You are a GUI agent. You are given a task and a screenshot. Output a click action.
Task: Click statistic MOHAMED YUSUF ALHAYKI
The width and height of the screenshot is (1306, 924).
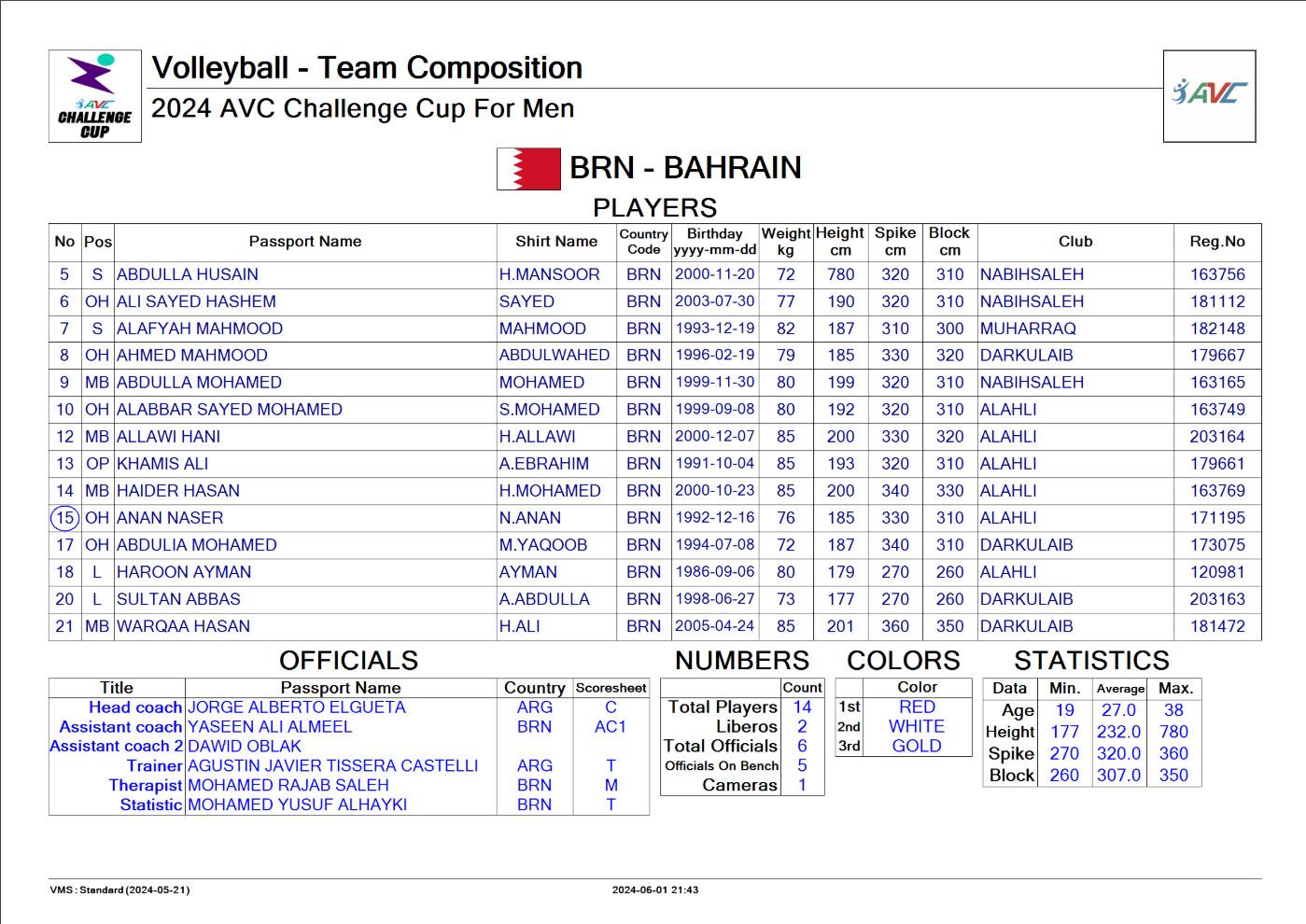coord(297,805)
